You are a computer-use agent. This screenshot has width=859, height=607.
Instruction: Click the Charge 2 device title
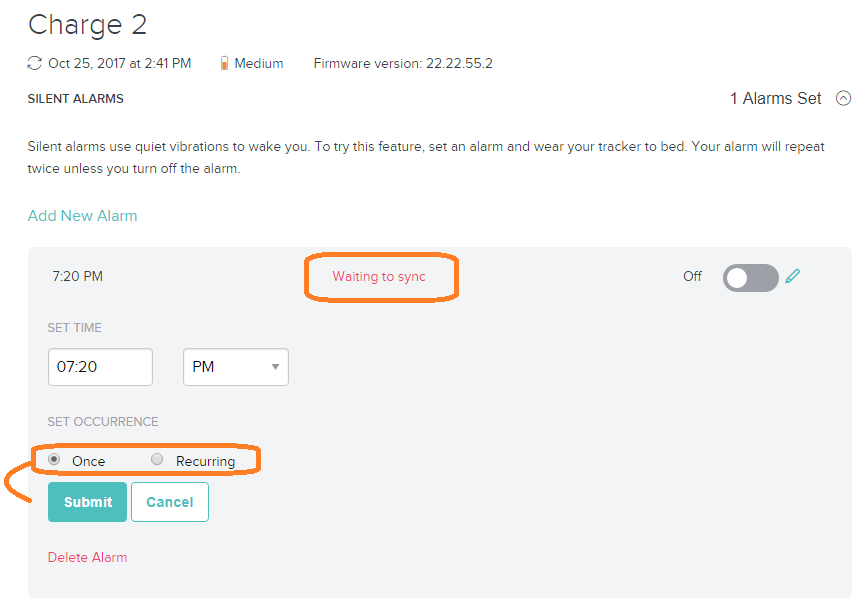pos(88,25)
